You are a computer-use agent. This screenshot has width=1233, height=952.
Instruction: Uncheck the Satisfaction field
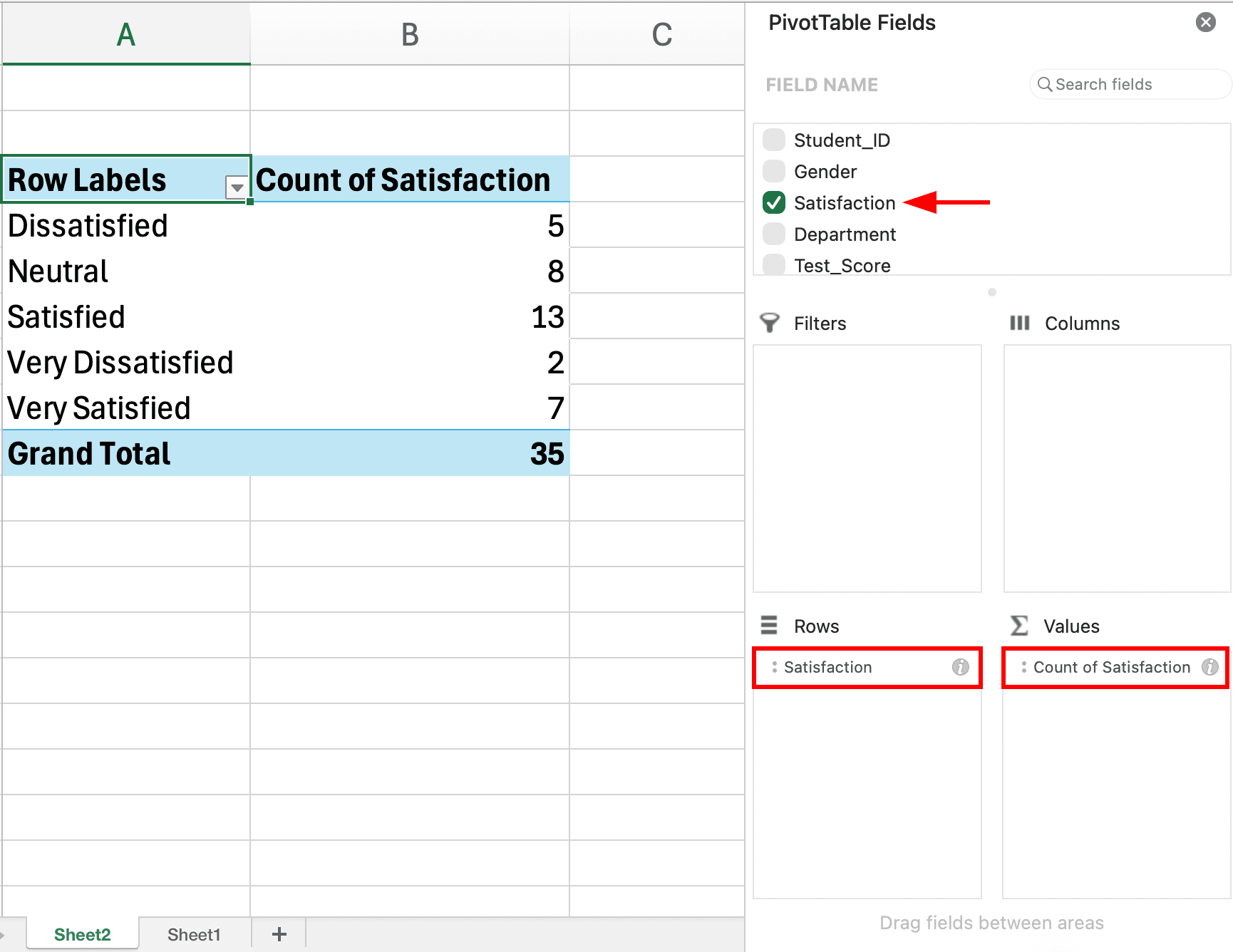773,202
